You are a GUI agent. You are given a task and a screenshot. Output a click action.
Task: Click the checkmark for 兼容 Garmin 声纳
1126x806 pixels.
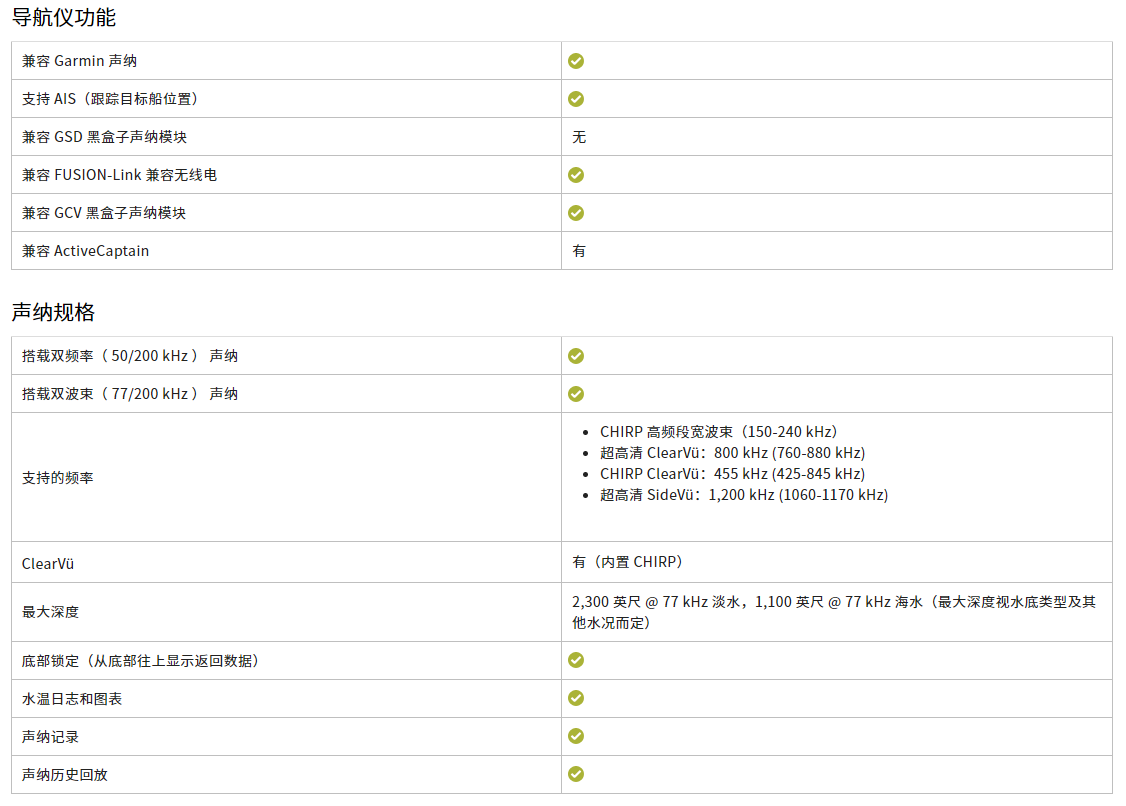576,61
